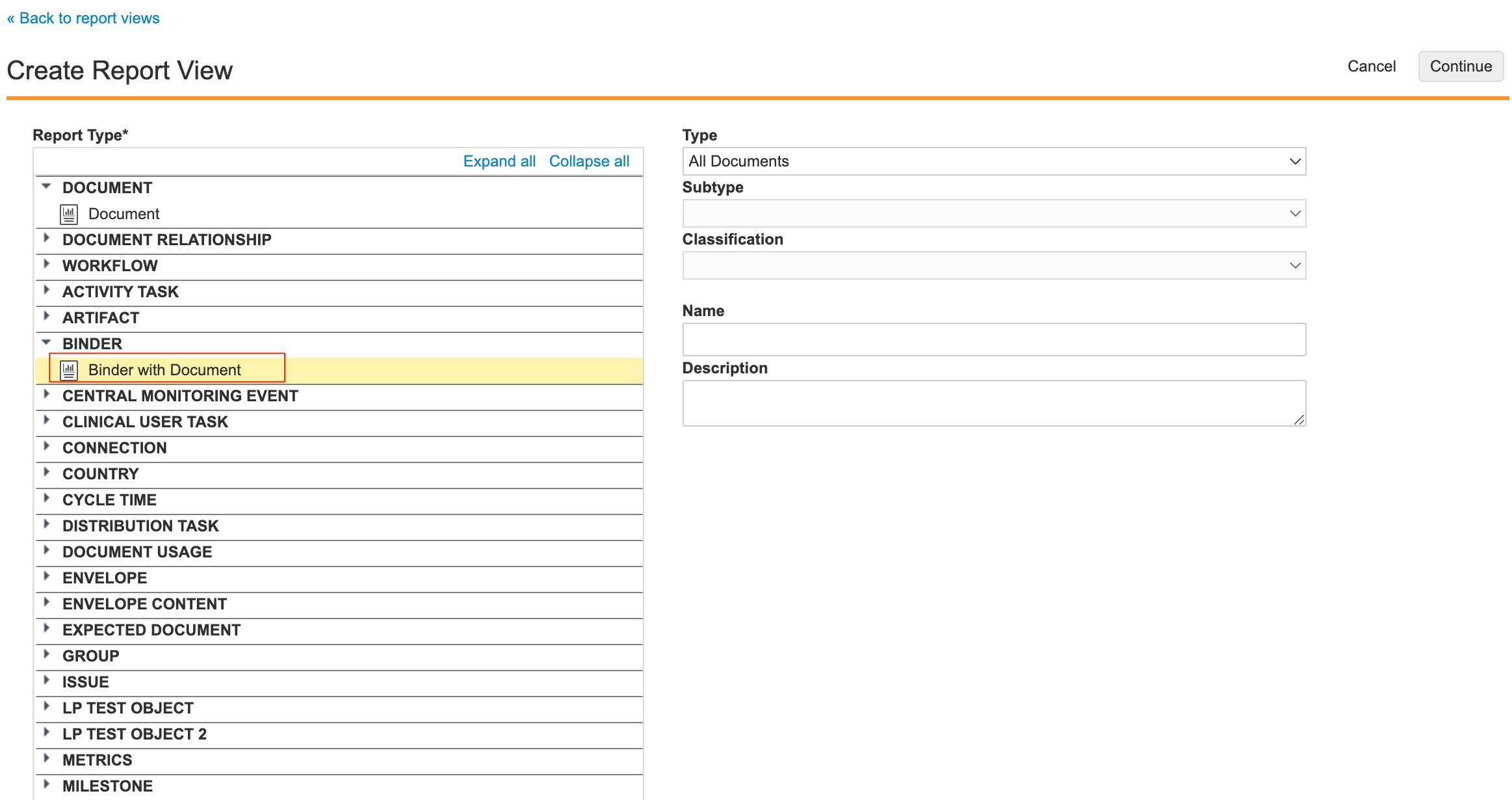This screenshot has height=800, width=1512.
Task: Expand the ARTIFACT tree node
Action: (46, 317)
